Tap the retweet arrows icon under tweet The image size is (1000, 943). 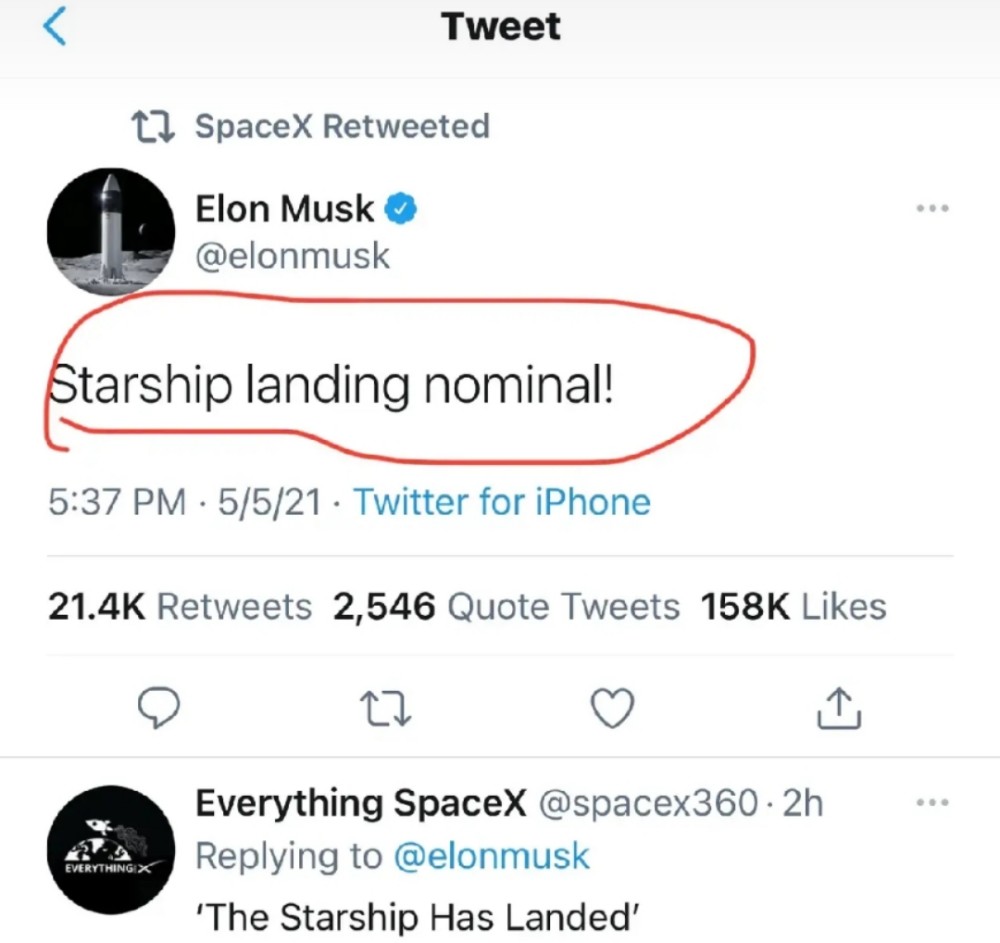coord(386,708)
